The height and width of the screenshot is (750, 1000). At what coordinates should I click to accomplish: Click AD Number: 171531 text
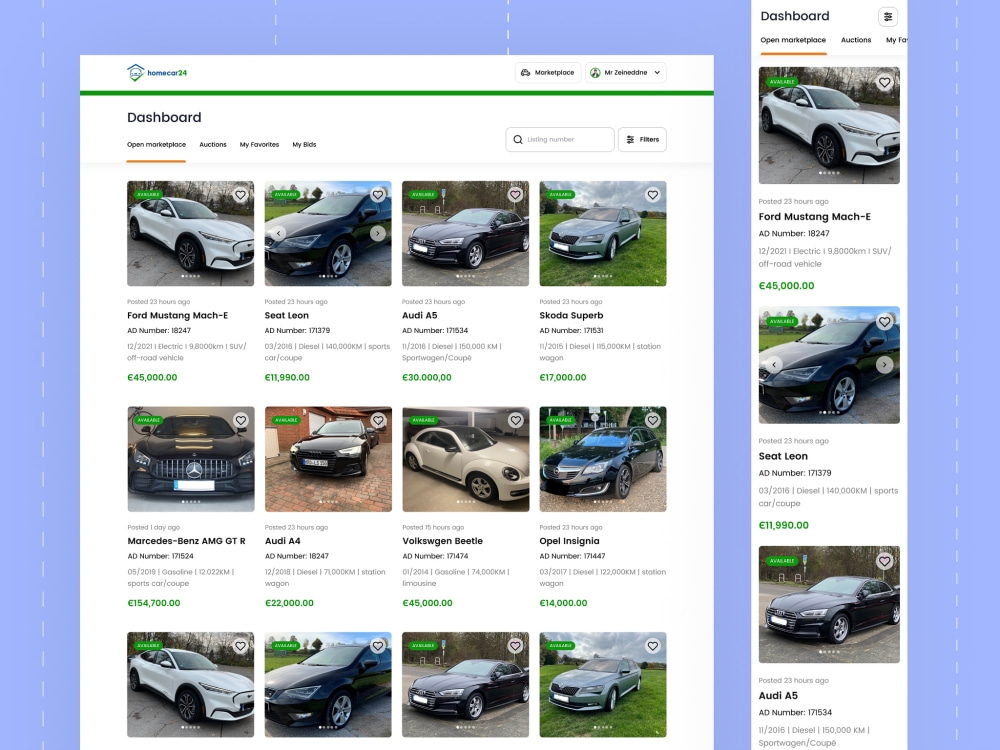[x=571, y=331]
